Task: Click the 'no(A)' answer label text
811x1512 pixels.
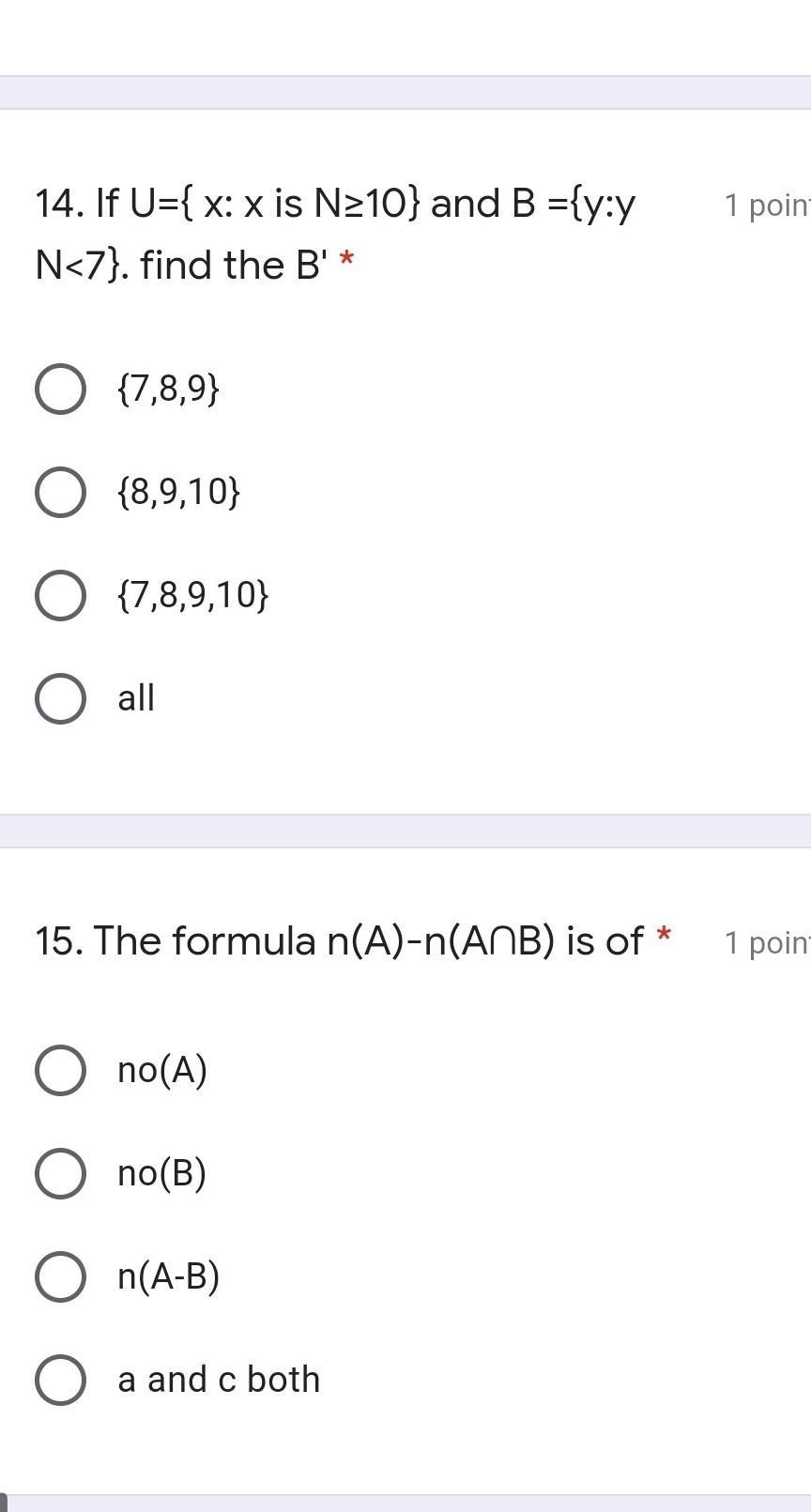Action: click(x=162, y=1070)
